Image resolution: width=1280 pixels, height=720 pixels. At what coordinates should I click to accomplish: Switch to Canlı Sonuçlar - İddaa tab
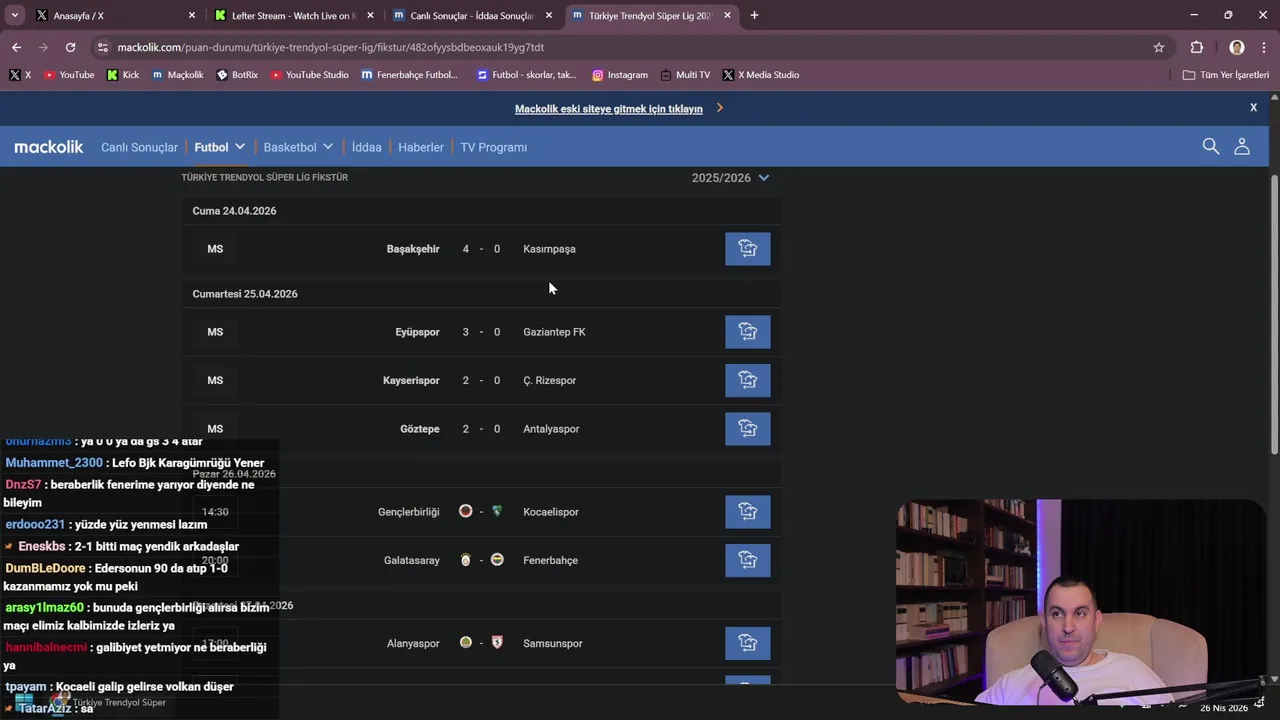[473, 16]
